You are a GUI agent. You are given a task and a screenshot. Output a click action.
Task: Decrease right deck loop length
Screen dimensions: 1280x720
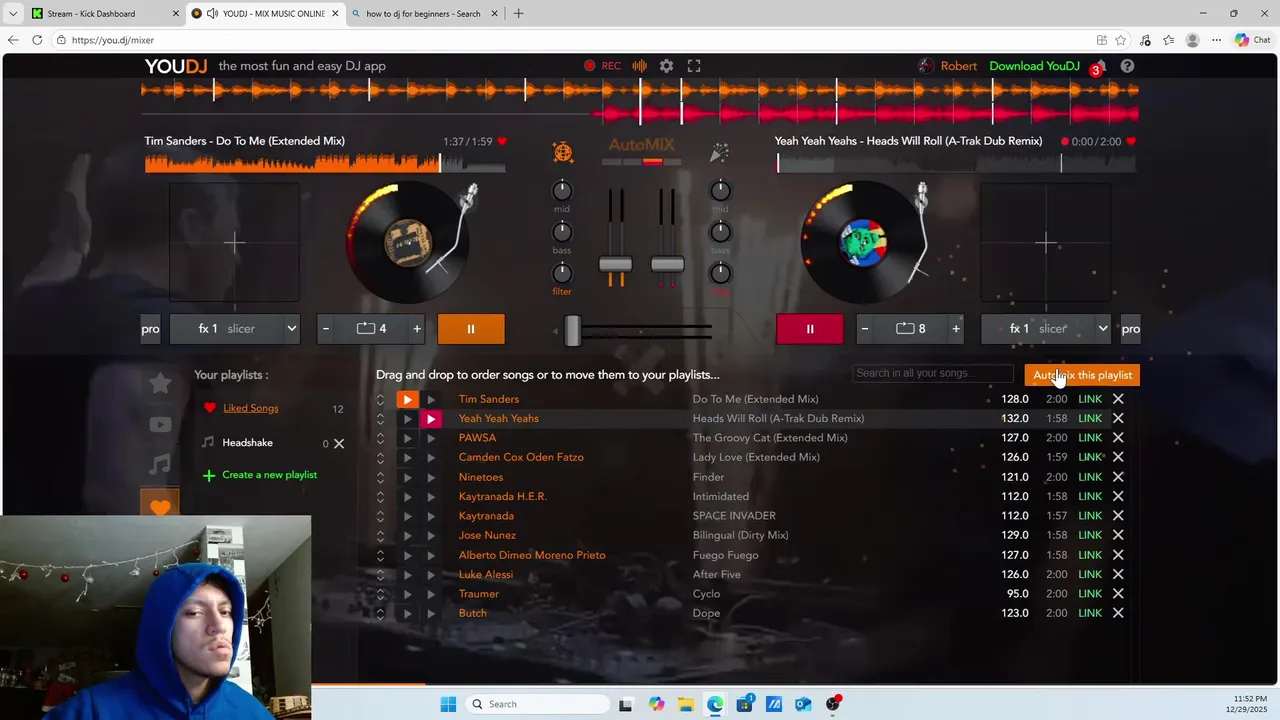(865, 329)
